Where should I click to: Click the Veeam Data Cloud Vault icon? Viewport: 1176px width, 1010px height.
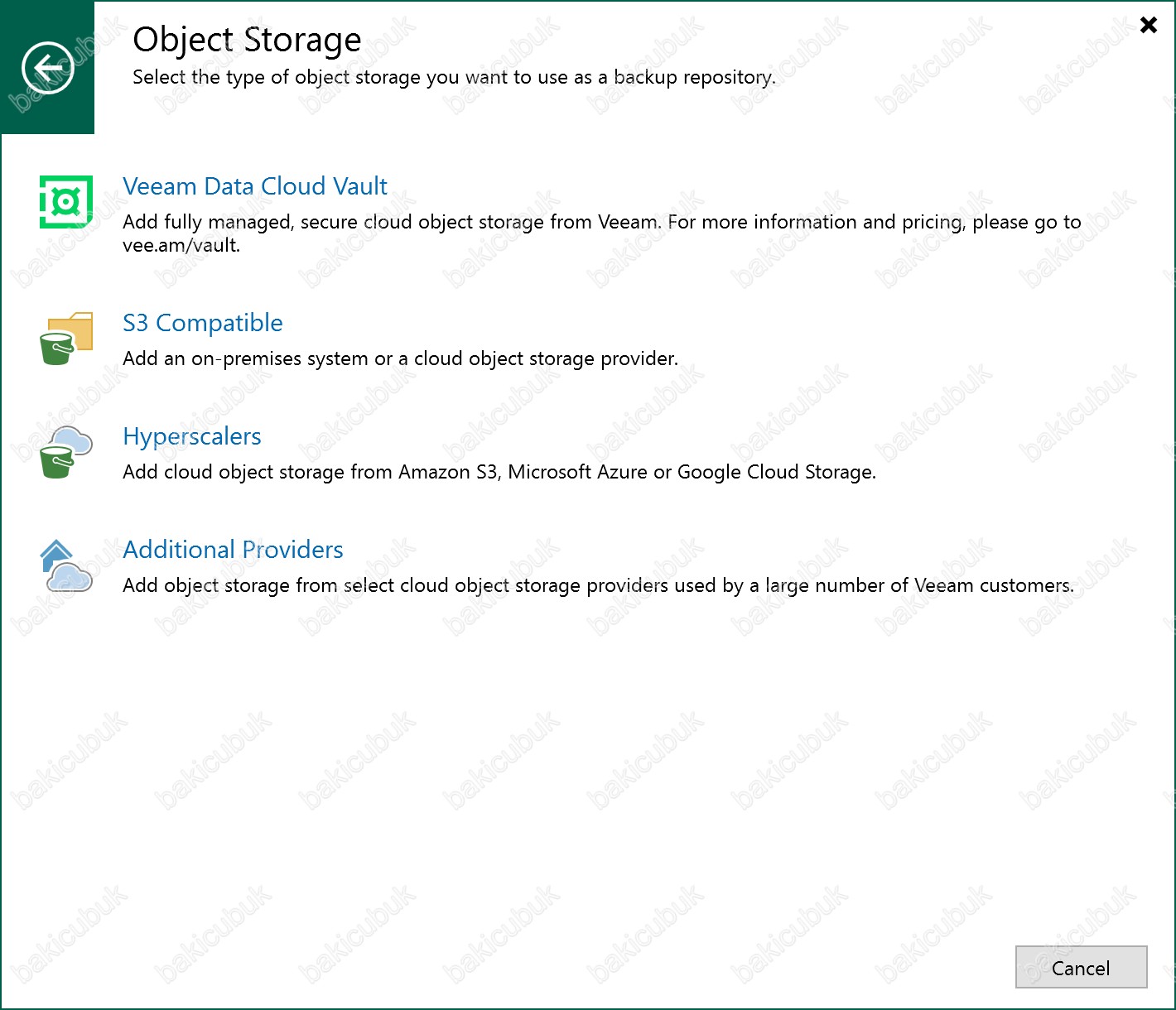[x=66, y=201]
